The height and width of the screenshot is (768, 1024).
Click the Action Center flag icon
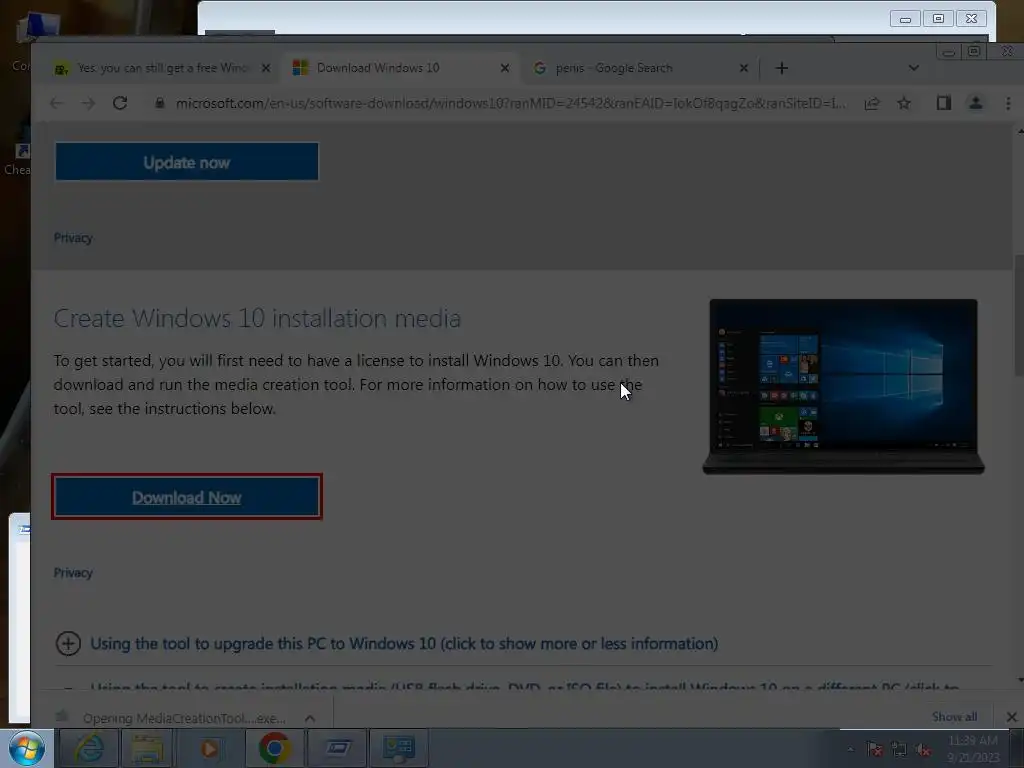click(874, 749)
